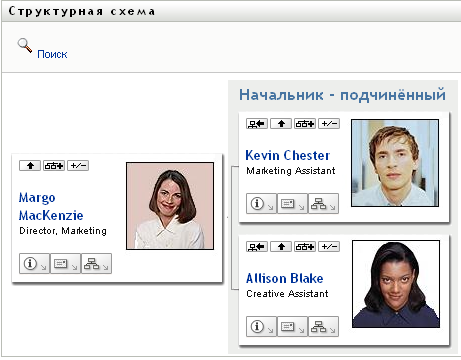Click the 'Начальник - подчинённый' heading
Screen dimensions: 461x360
[342, 95]
